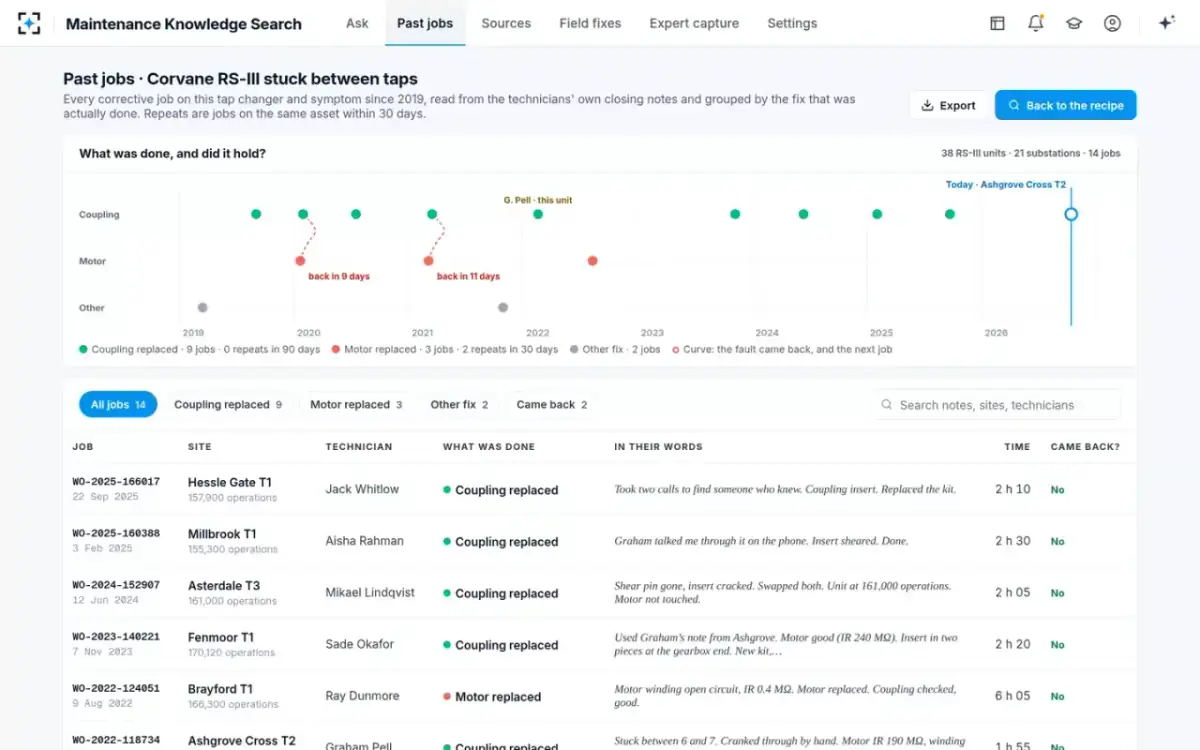The width and height of the screenshot is (1200, 750).
Task: Click the 6 h 05 time value
Action: [1012, 696]
